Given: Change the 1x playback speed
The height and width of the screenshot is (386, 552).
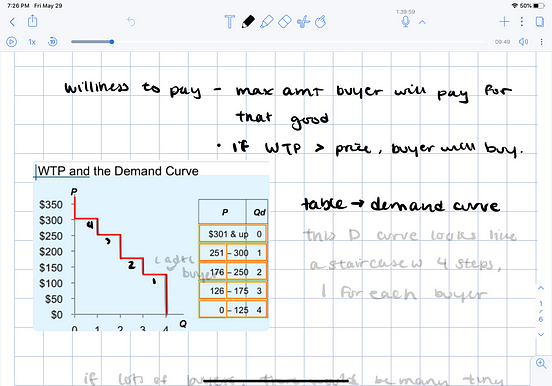Looking at the screenshot, I should pos(32,42).
